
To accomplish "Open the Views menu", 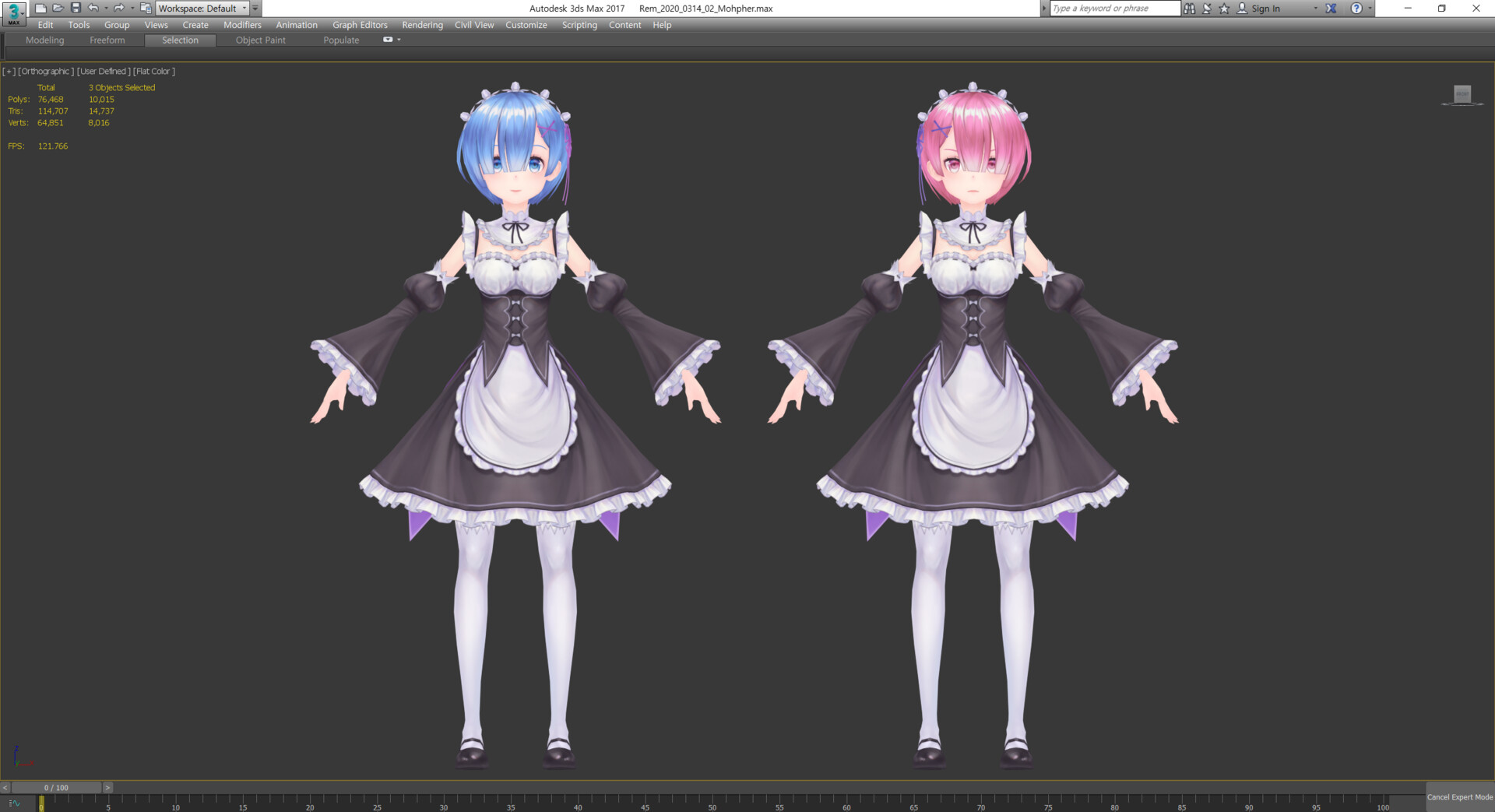I will 156,25.
